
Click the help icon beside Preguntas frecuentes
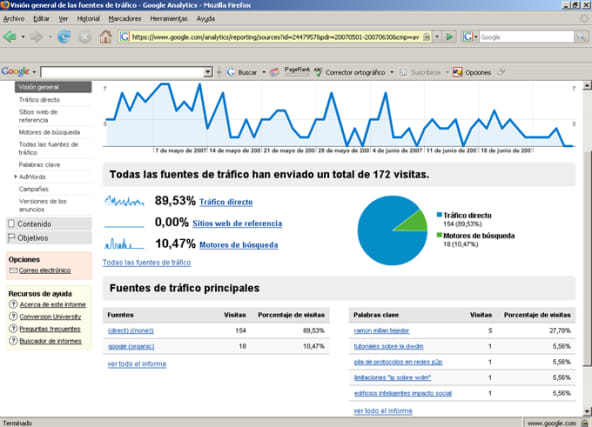[x=13, y=328]
